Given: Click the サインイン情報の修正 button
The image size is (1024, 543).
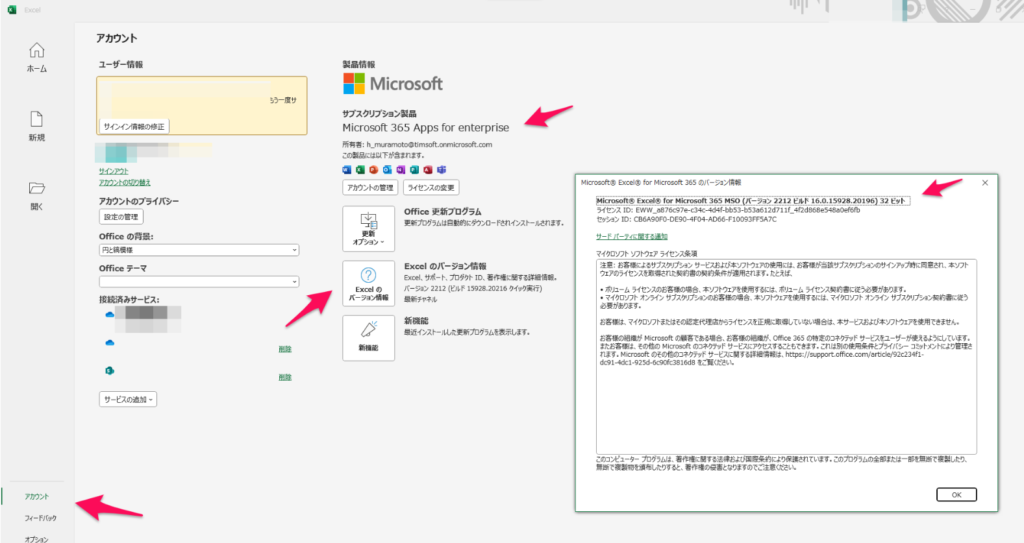Looking at the screenshot, I should pos(134,126).
